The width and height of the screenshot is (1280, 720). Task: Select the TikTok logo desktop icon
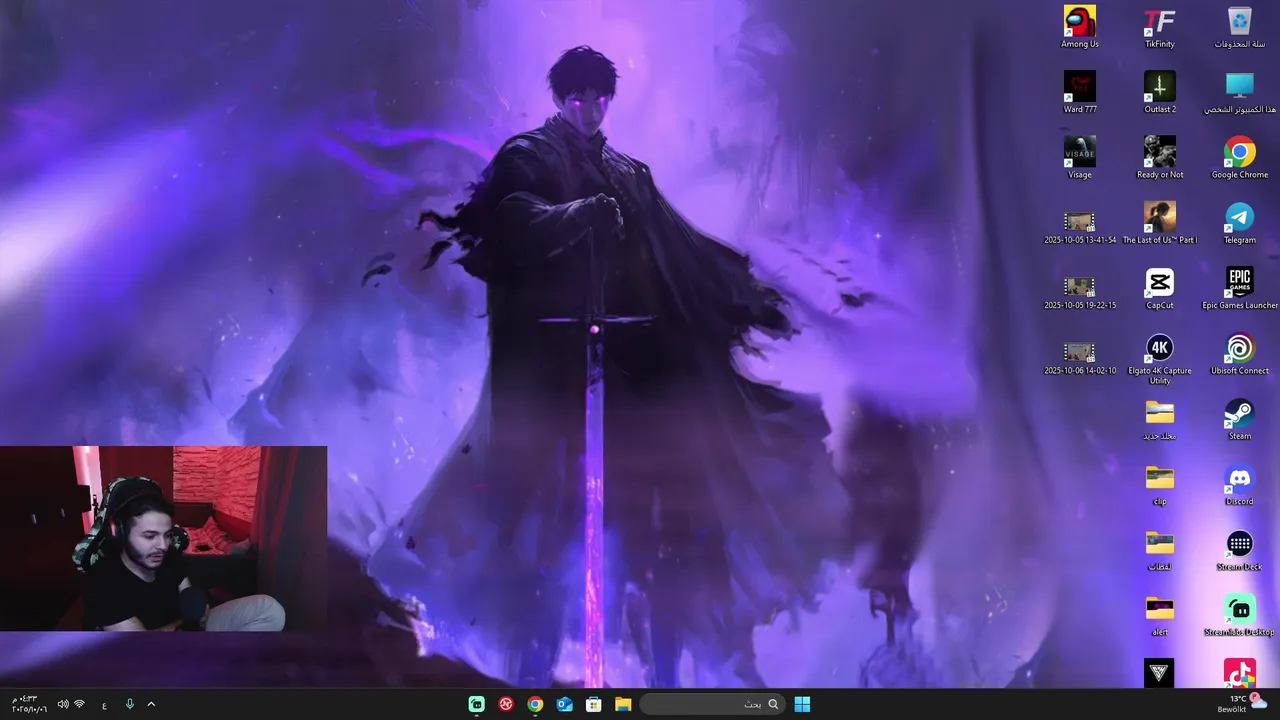1240,673
